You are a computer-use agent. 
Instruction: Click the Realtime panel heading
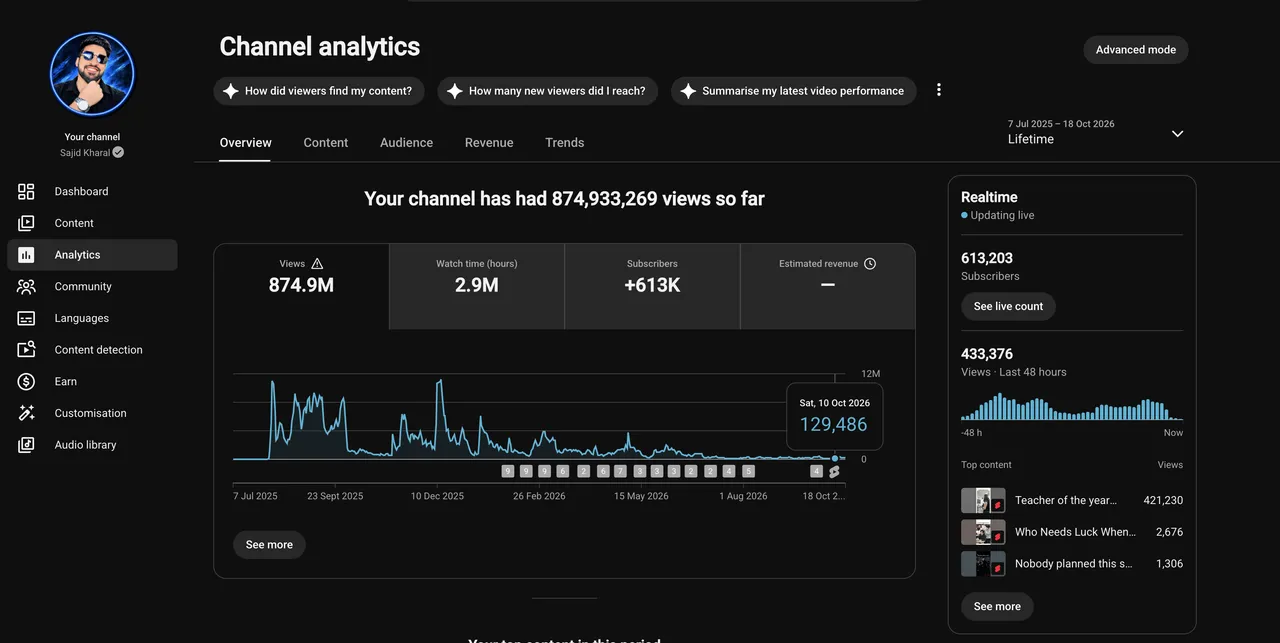click(989, 197)
